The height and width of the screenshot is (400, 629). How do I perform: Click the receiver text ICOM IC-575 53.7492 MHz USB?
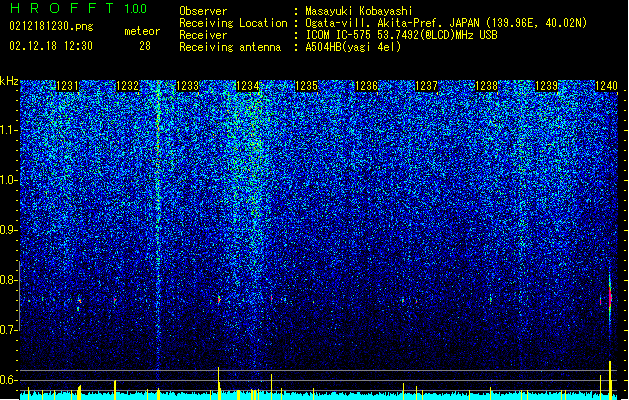[401, 35]
